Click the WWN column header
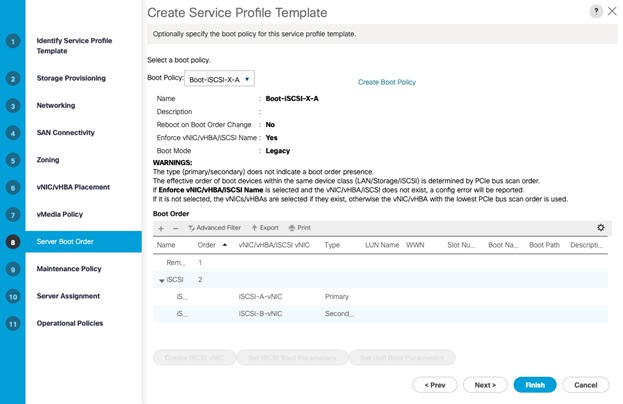The image size is (623, 404). tap(415, 245)
